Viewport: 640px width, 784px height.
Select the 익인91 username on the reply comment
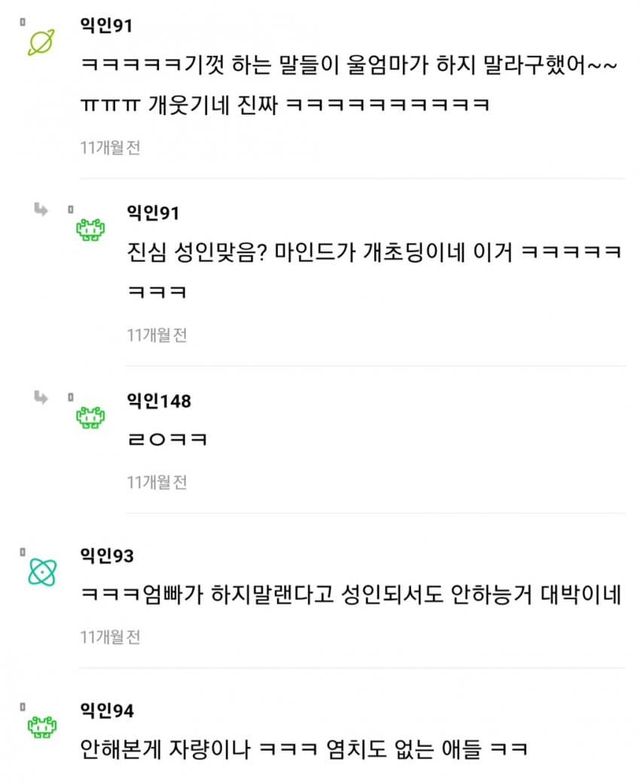pos(152,211)
